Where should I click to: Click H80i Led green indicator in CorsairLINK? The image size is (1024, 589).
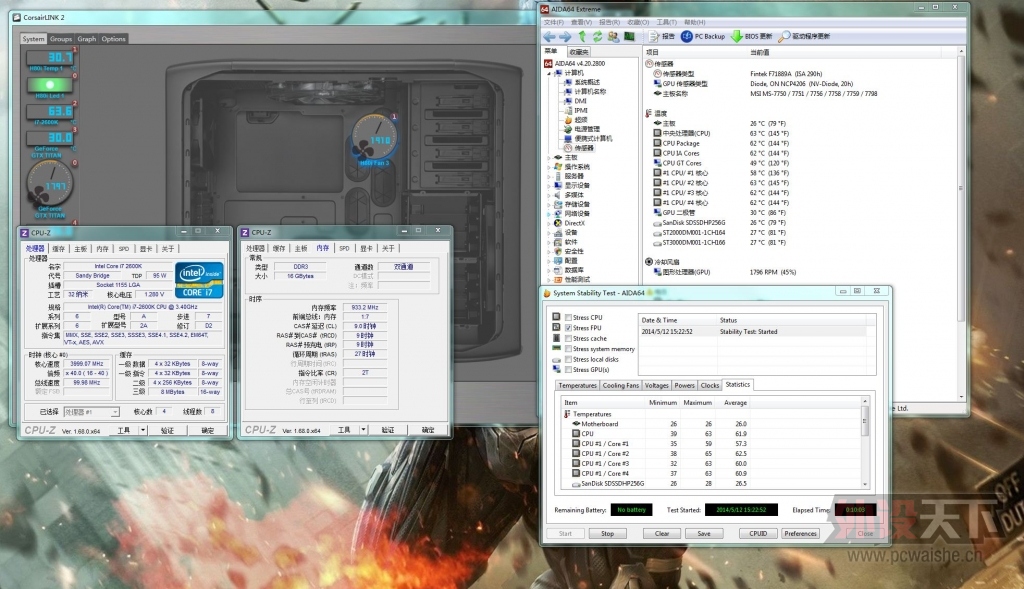pos(50,85)
